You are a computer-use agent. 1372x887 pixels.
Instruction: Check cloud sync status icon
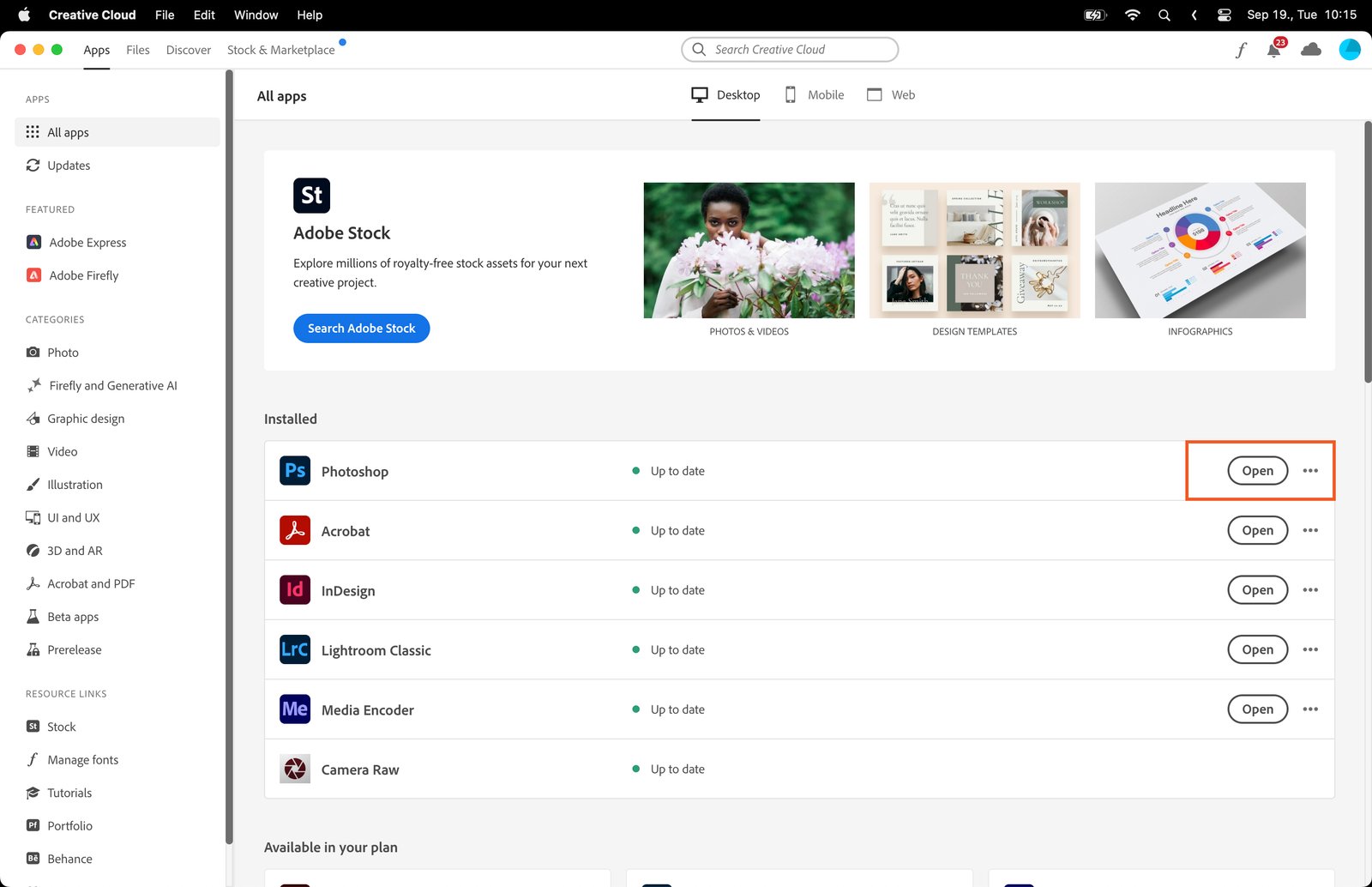tap(1310, 50)
